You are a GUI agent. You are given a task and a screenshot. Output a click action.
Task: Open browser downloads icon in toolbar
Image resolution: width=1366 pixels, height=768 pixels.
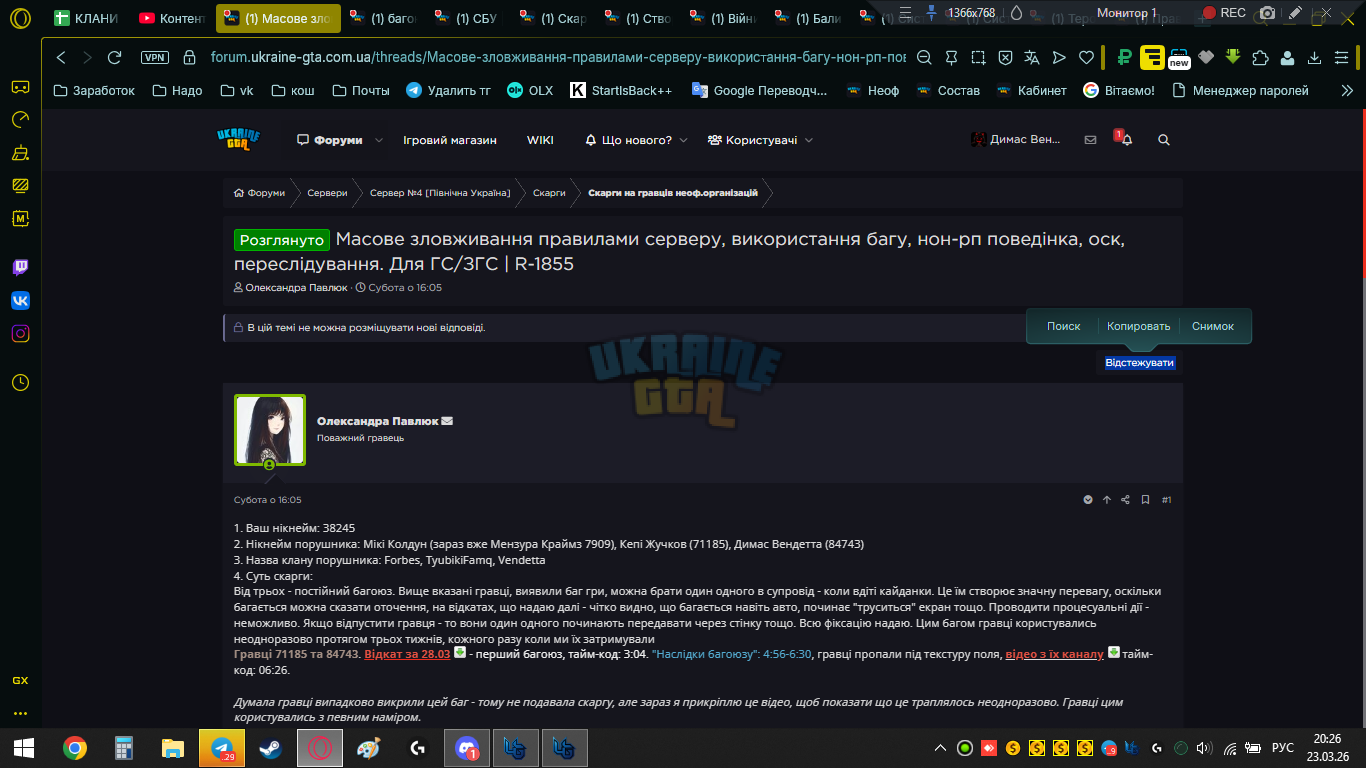(x=1314, y=57)
